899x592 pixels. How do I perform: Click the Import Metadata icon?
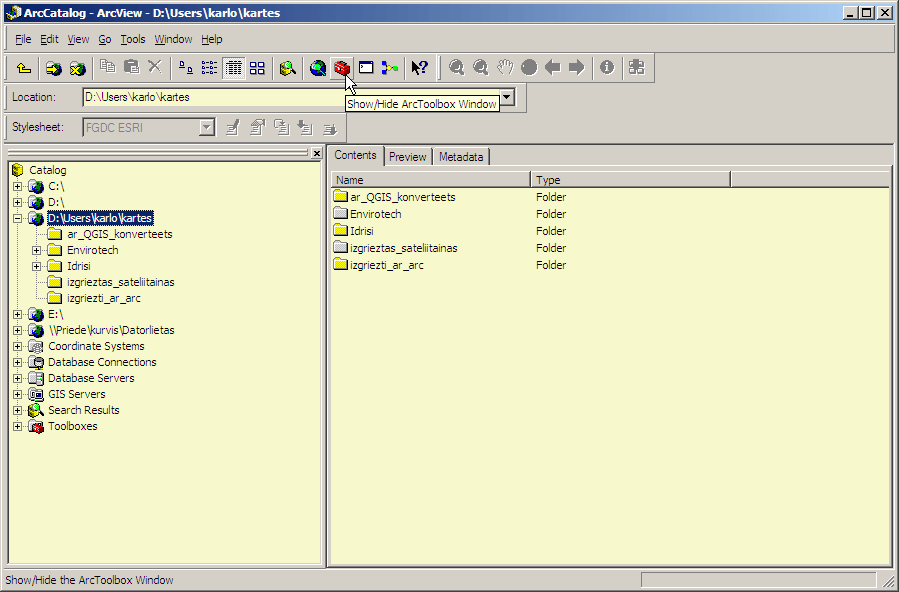[305, 127]
